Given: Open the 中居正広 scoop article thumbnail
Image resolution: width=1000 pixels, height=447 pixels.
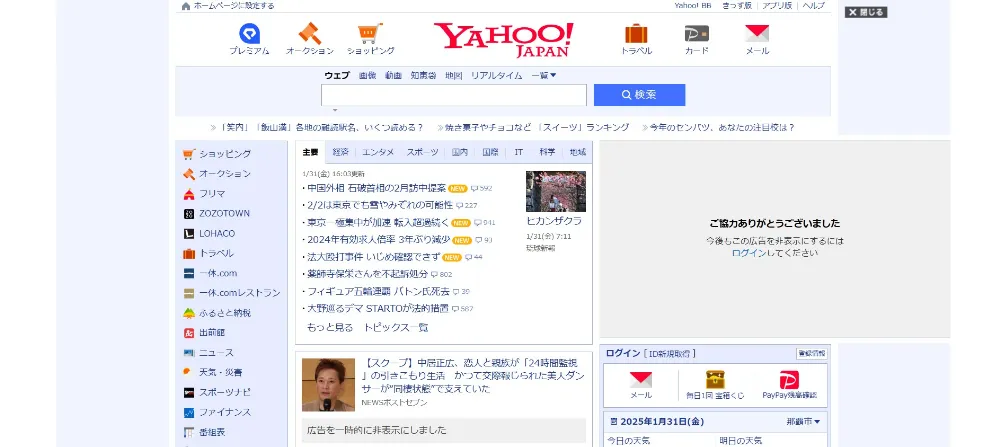Looking at the screenshot, I should click(x=328, y=385).
